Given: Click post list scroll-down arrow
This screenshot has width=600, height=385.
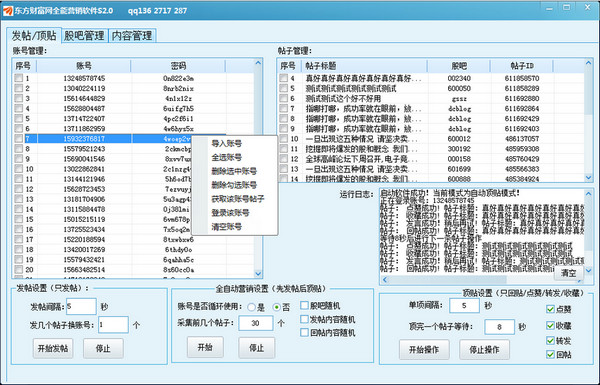Looking at the screenshot, I should coord(589,177).
